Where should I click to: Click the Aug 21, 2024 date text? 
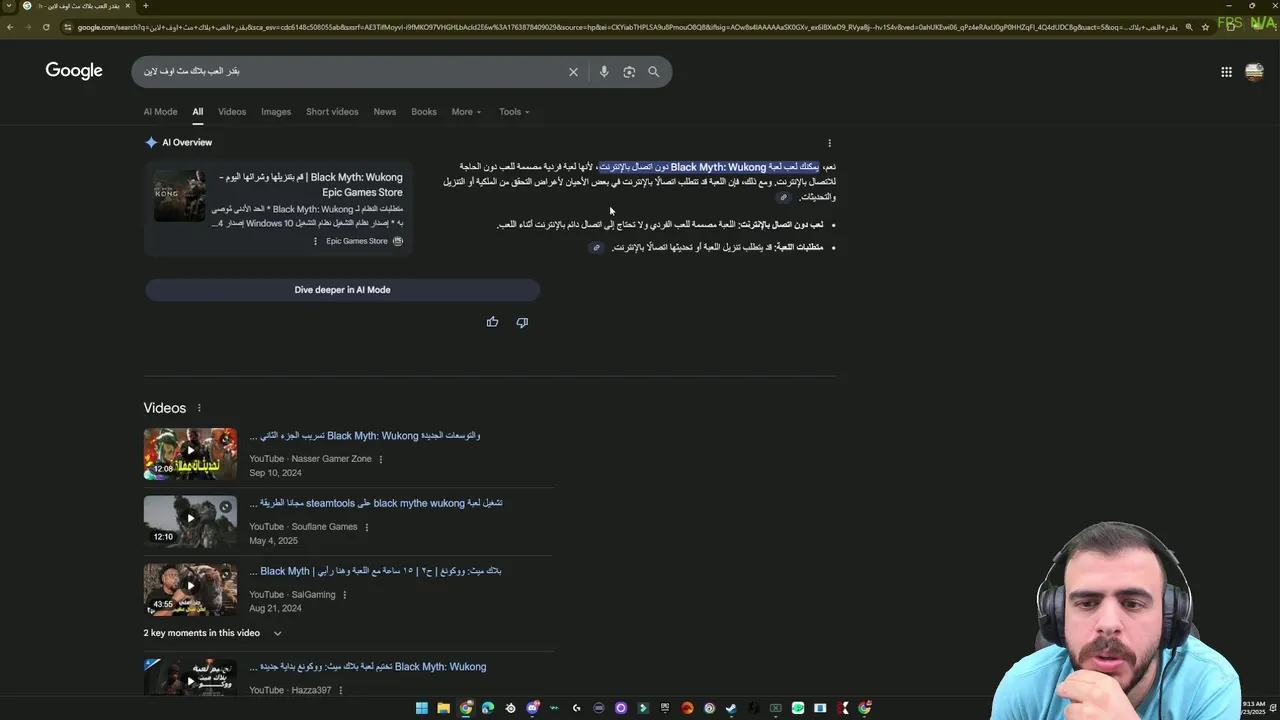(275, 609)
